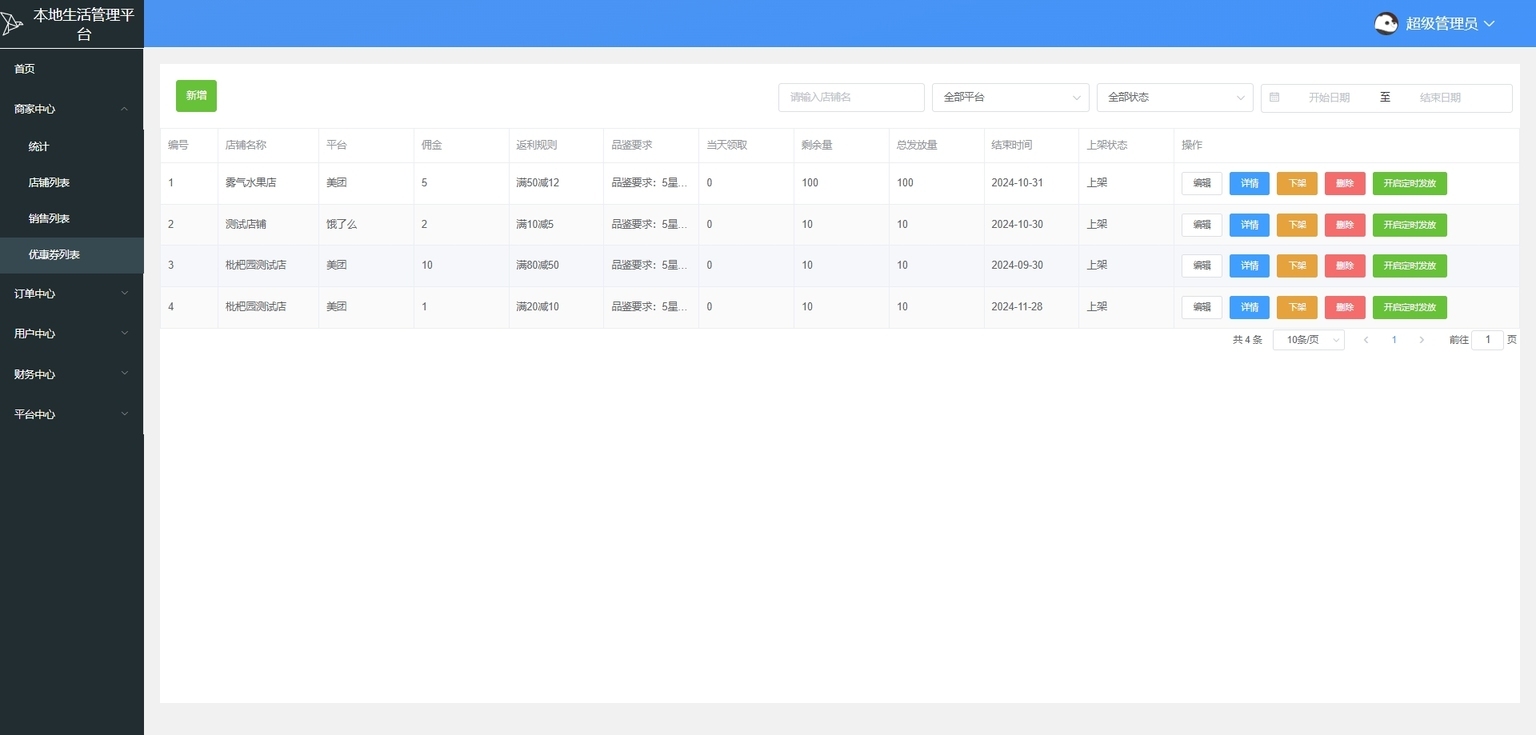Click 下架 in the 满80减50 coupon row
Viewport: 1536px width, 735px height.
click(x=1297, y=266)
